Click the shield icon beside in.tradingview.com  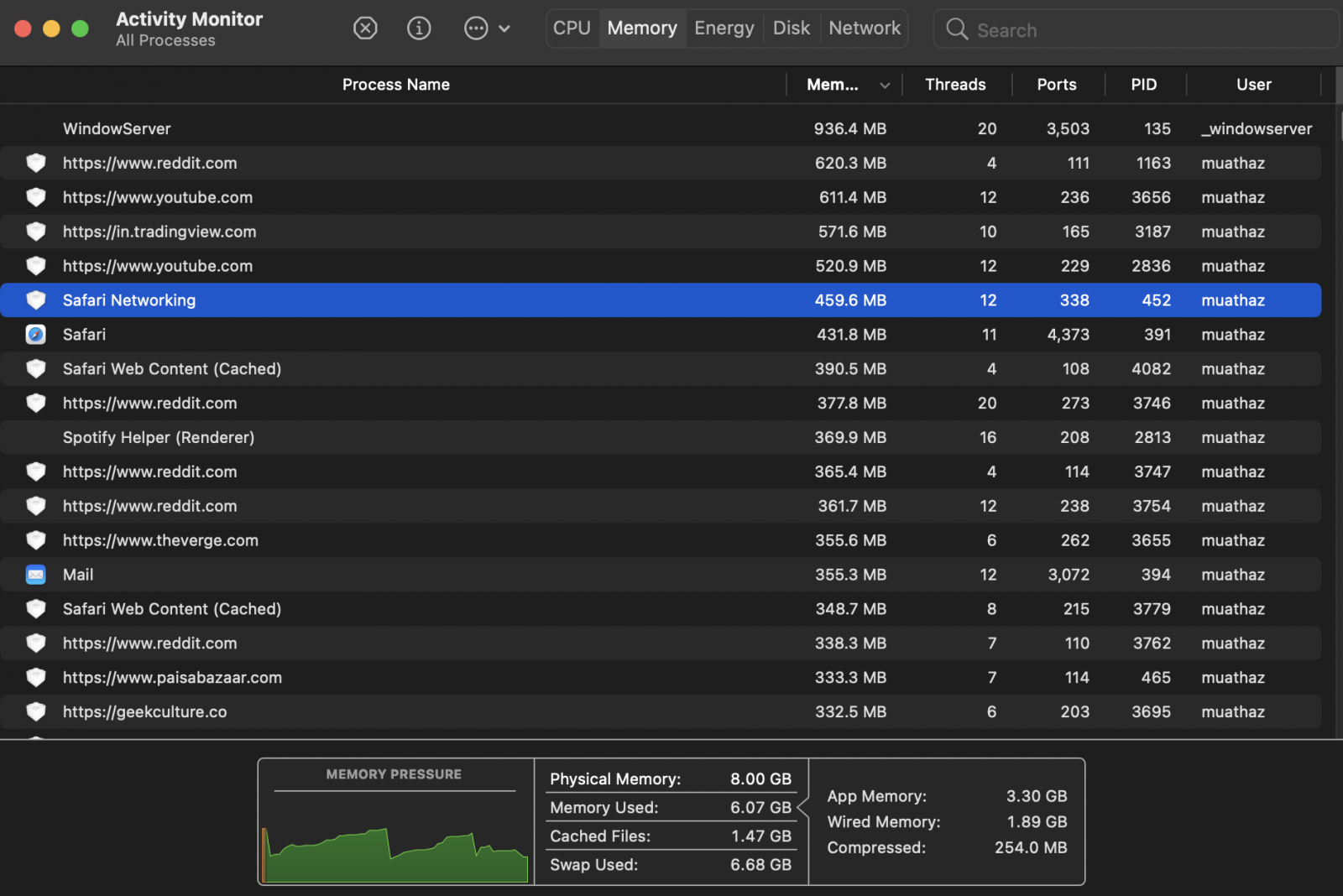pos(36,232)
